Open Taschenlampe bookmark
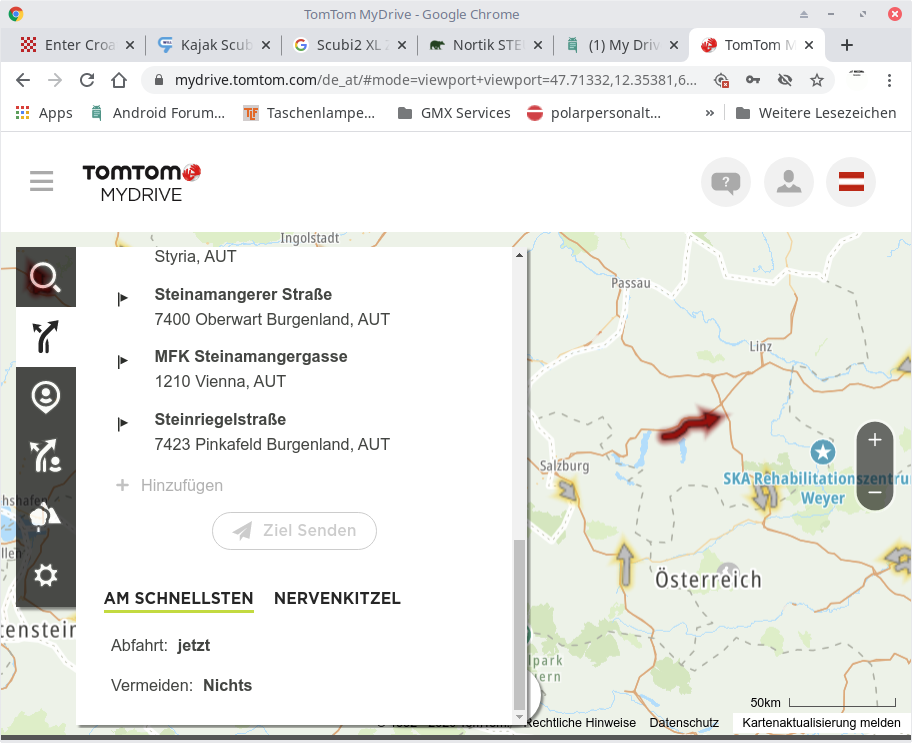This screenshot has width=912, height=743. (309, 113)
